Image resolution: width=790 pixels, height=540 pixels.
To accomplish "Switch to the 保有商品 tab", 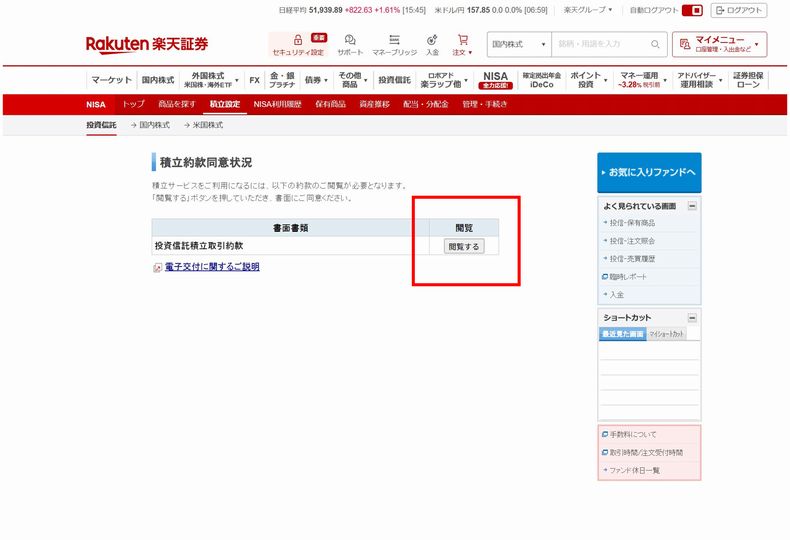I will click(x=331, y=104).
